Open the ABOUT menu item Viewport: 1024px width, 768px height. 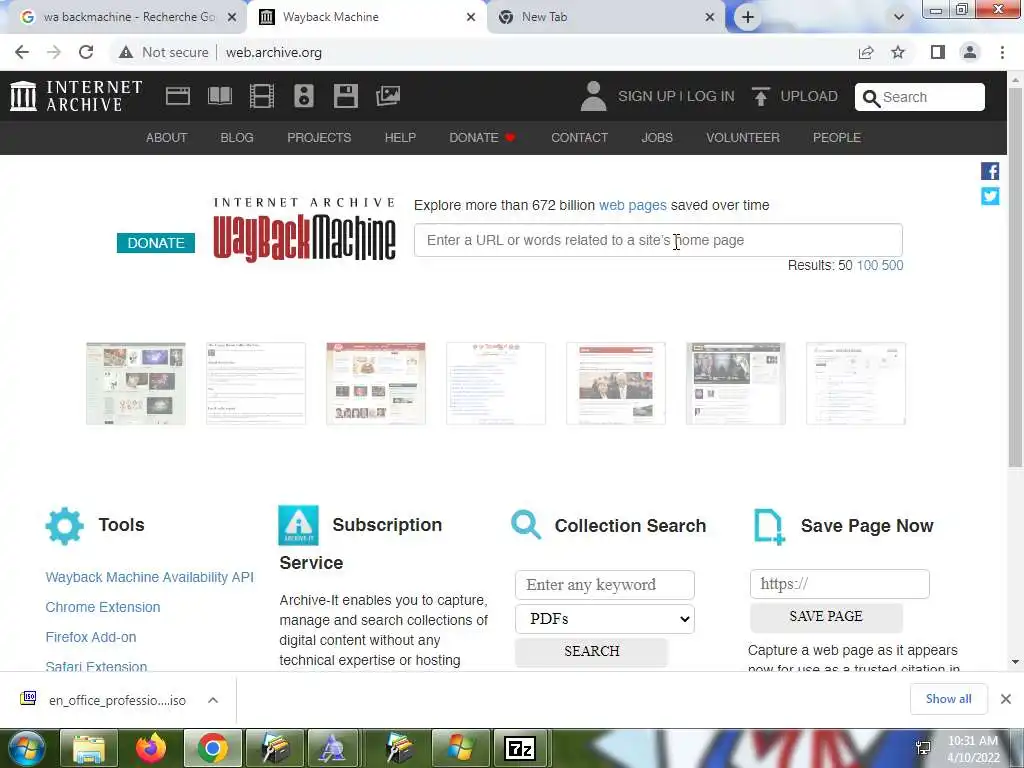click(x=167, y=138)
